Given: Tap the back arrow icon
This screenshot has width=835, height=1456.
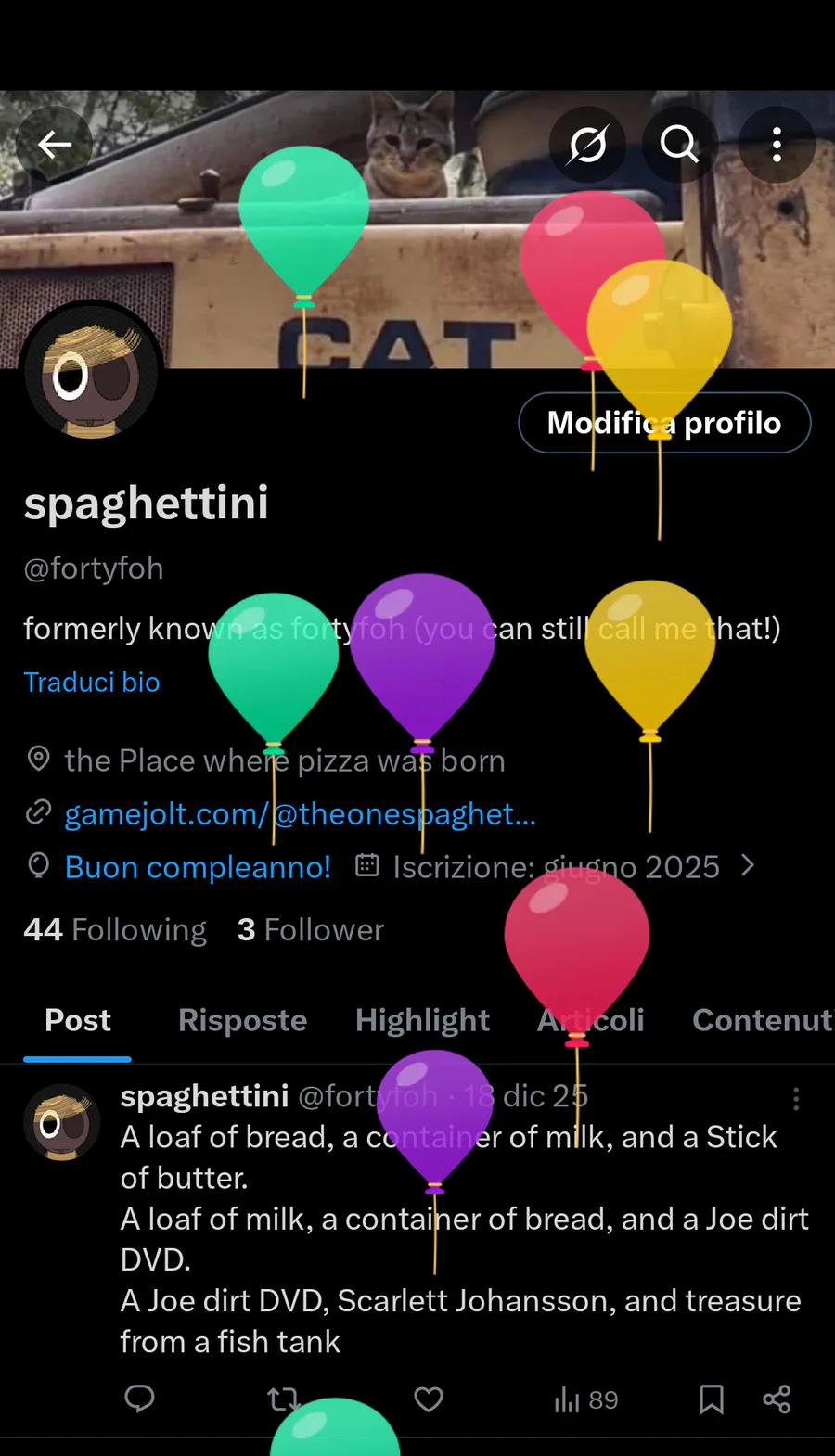Looking at the screenshot, I should click(x=55, y=144).
